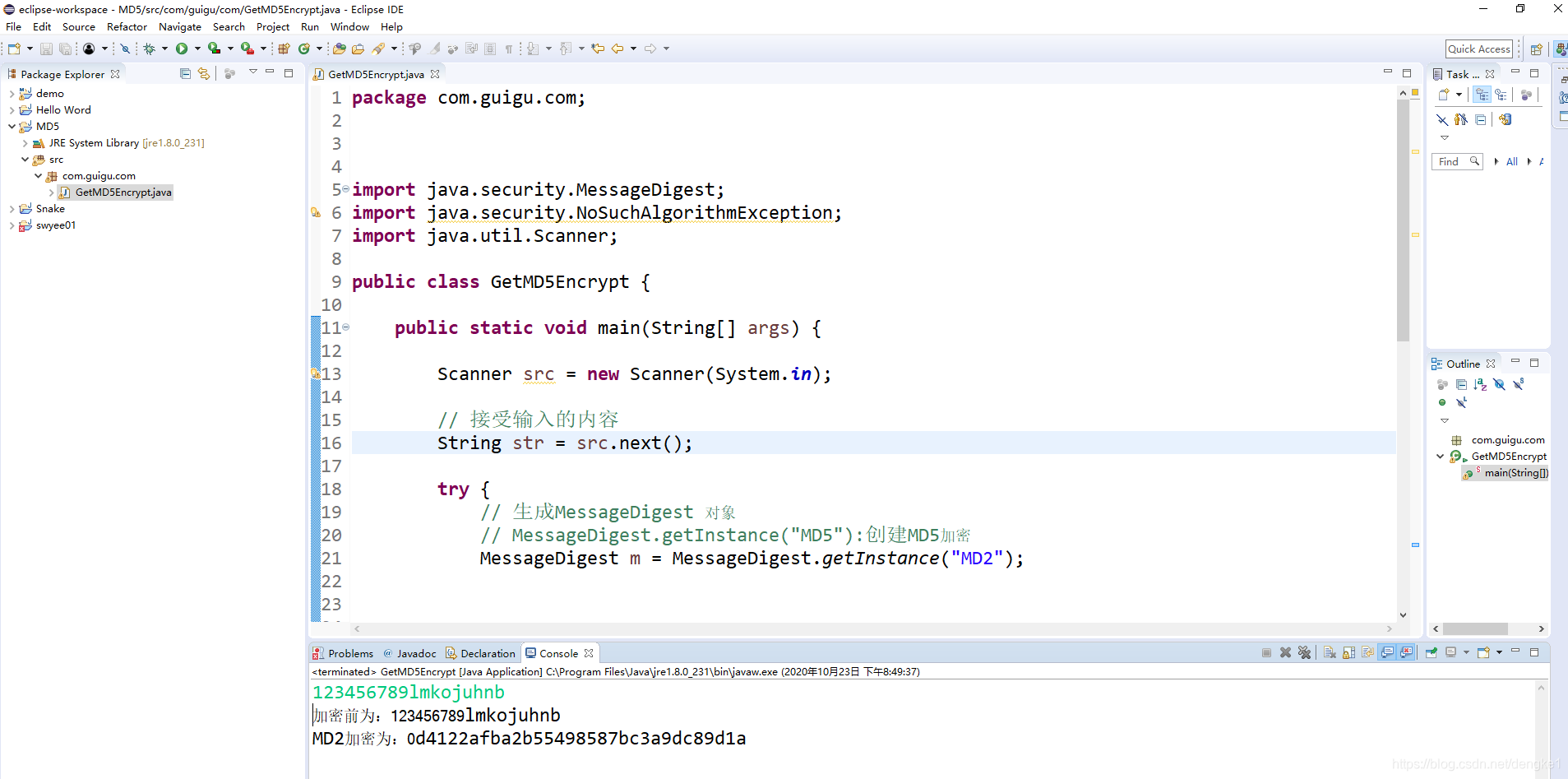Collapse the main method fold marker at line 11
Screen dimensions: 1568x779
point(345,327)
